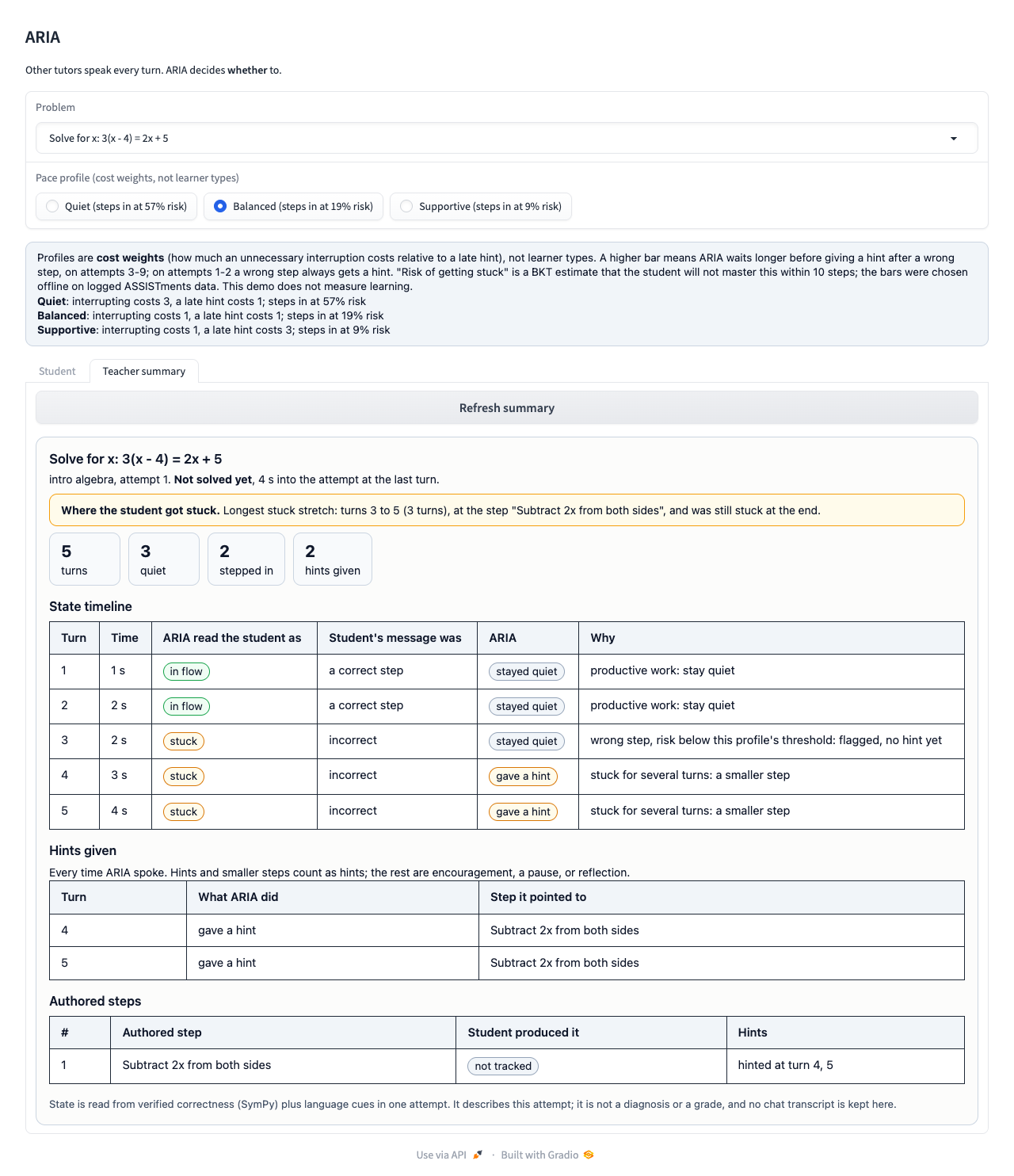Screen dimensions: 1014x1176
Task: Click the "Student produced it" column header
Action: 591,1033
